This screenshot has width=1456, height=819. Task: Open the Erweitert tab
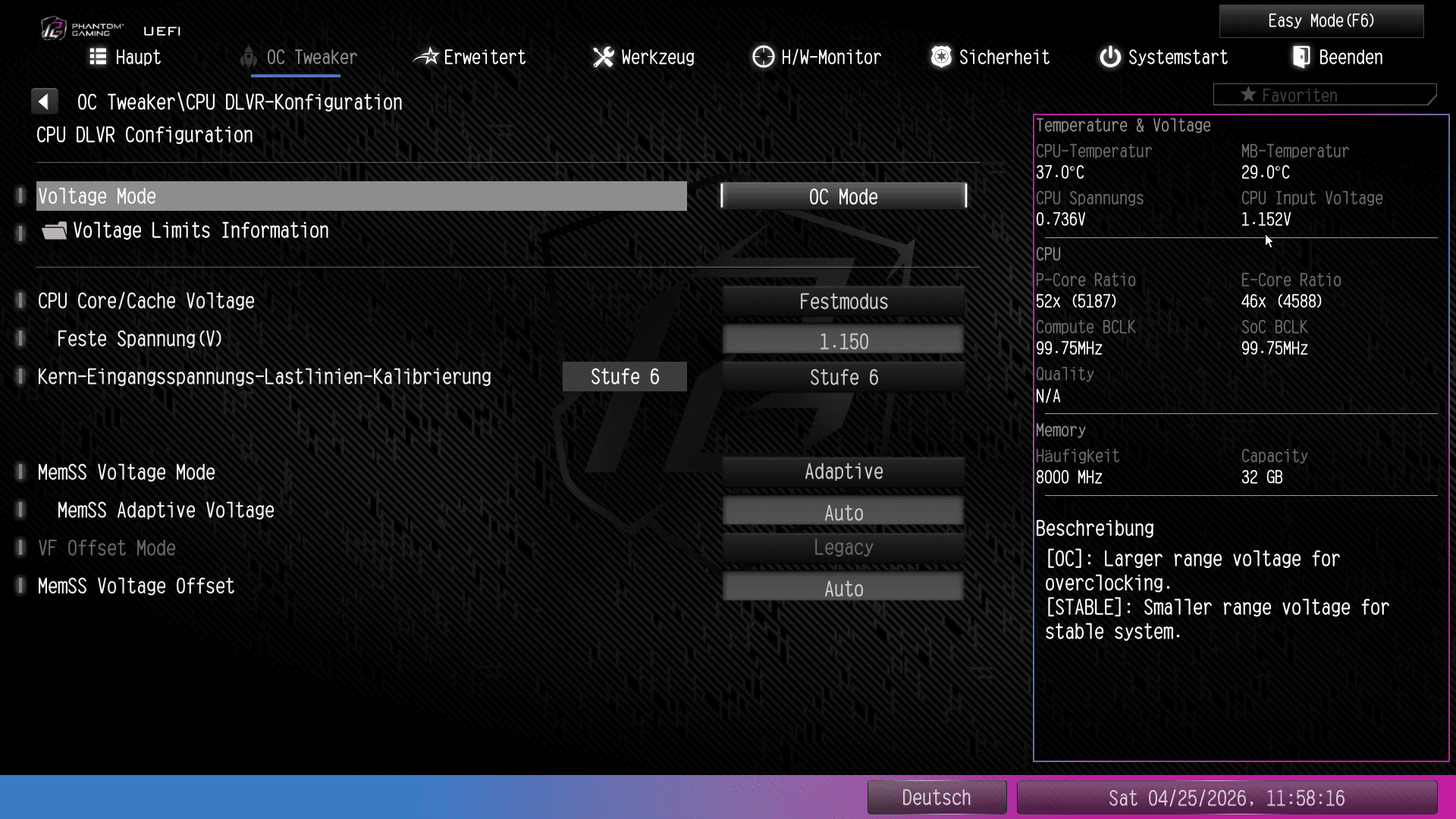484,58
